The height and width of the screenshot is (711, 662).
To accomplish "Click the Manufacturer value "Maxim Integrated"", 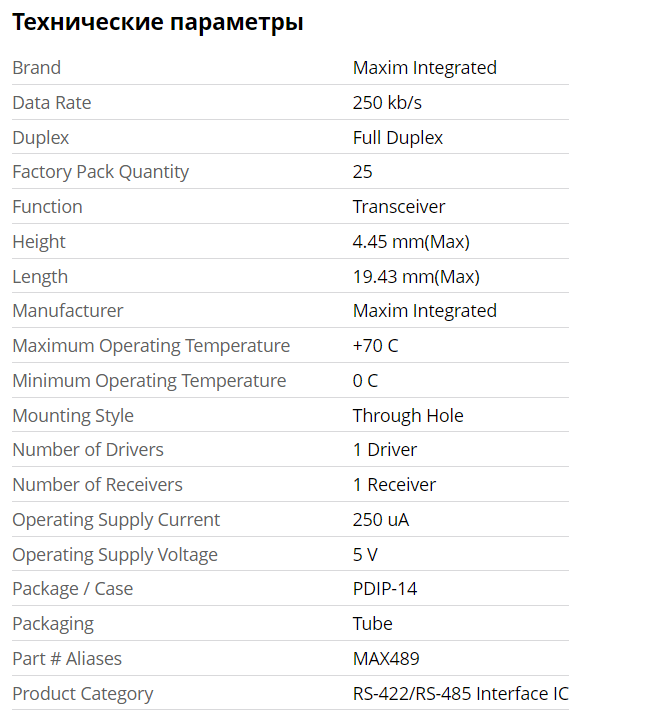I will click(x=424, y=311).
